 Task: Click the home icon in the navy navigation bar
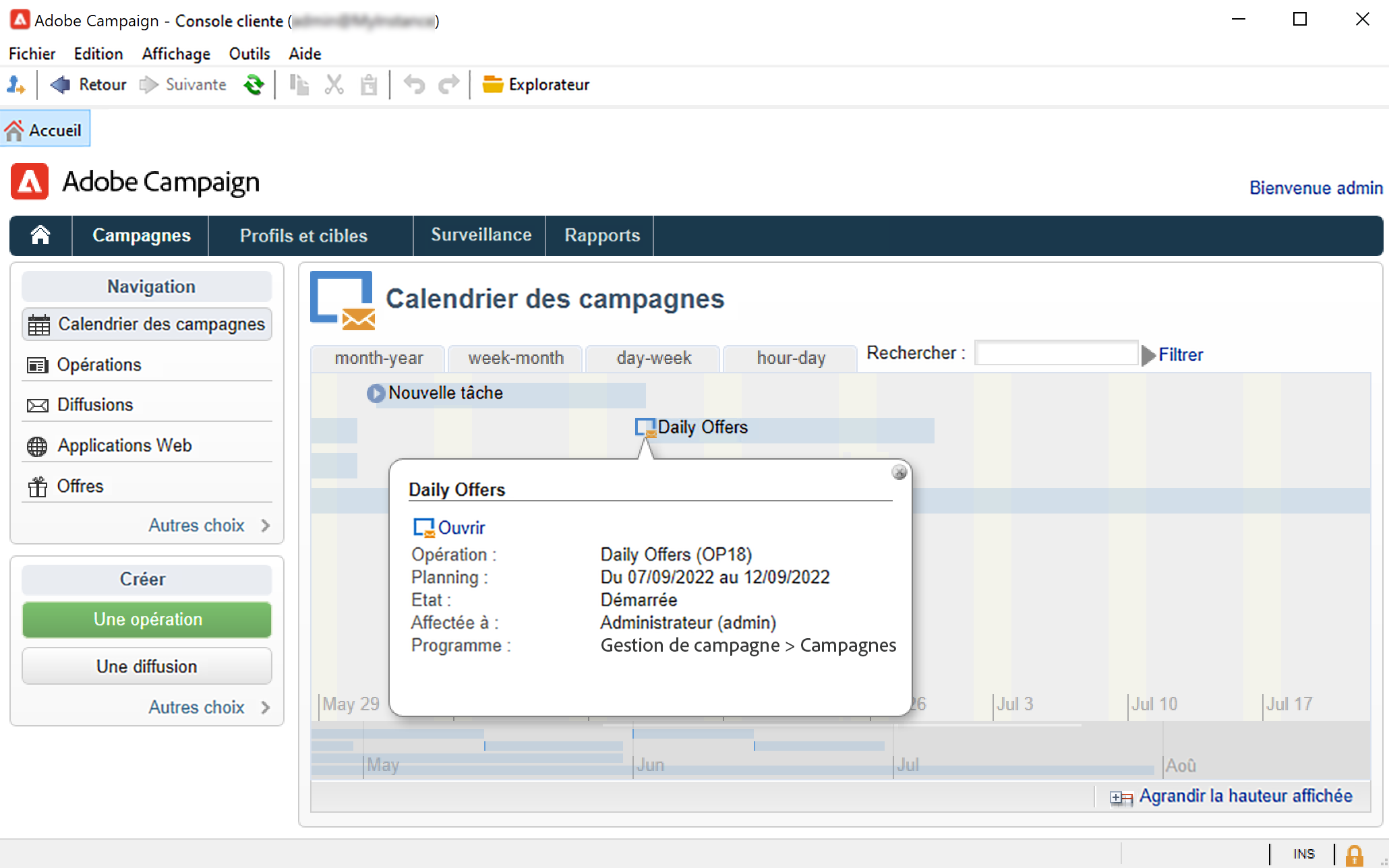tap(40, 235)
